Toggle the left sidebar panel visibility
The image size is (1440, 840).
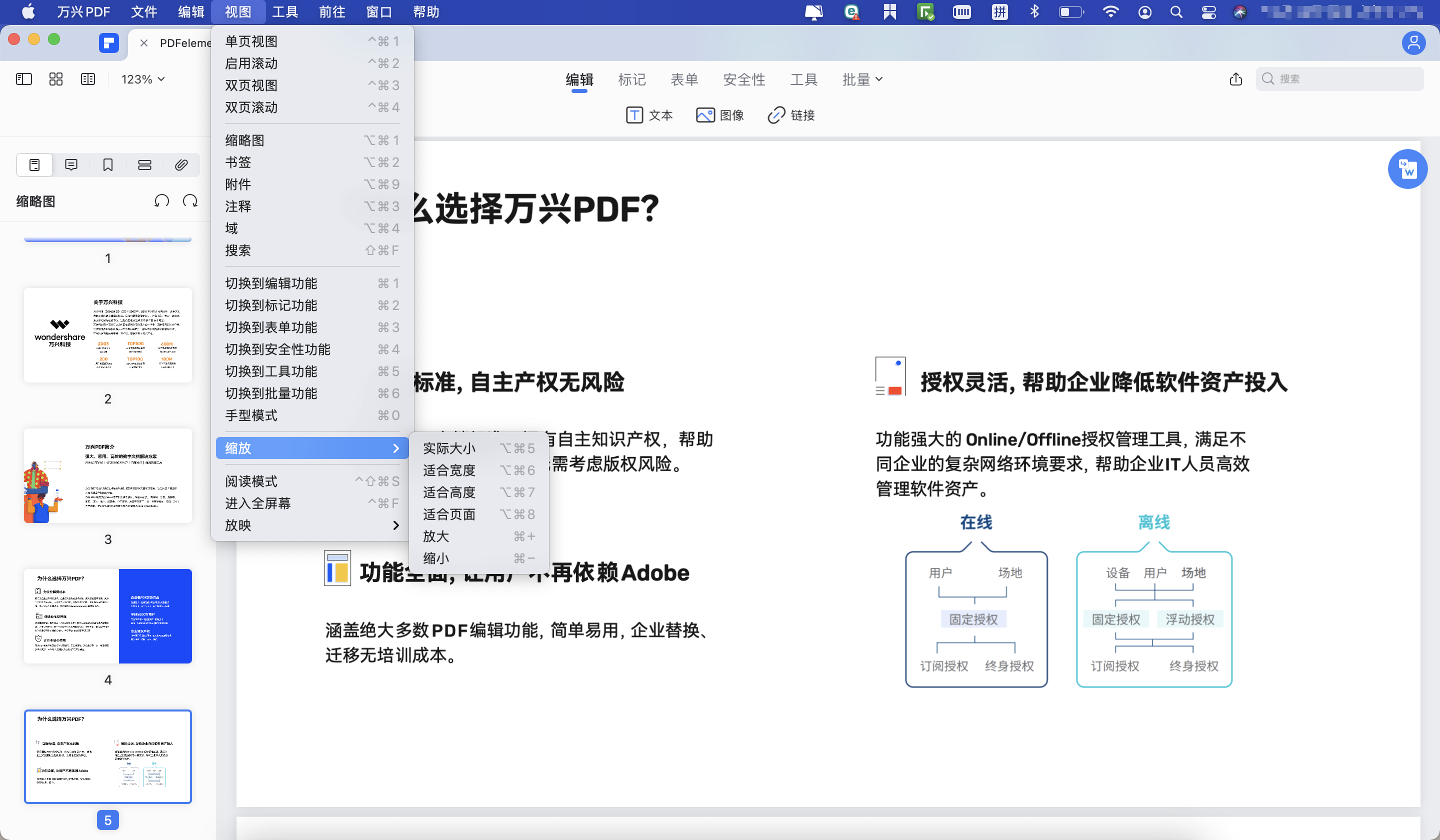tap(23, 79)
